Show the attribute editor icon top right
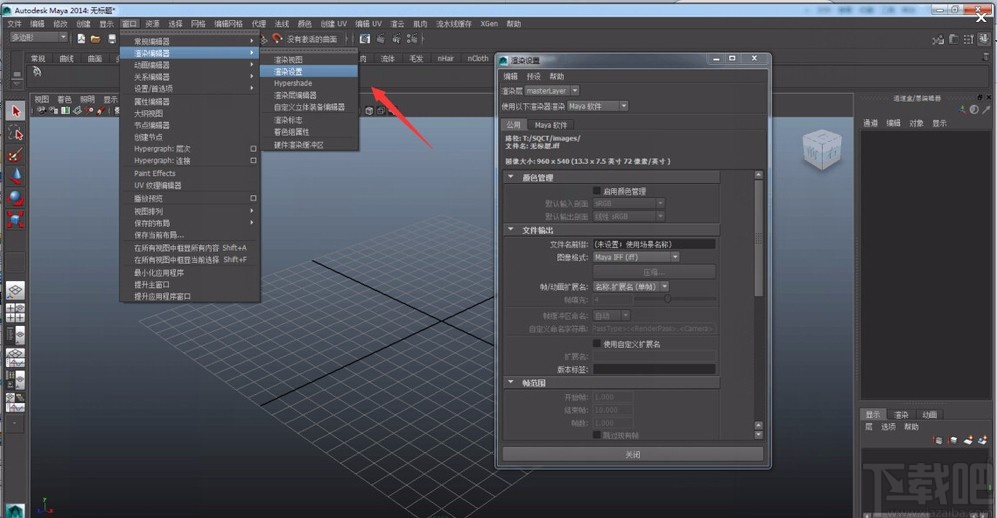The height and width of the screenshot is (518, 997). click(x=953, y=39)
